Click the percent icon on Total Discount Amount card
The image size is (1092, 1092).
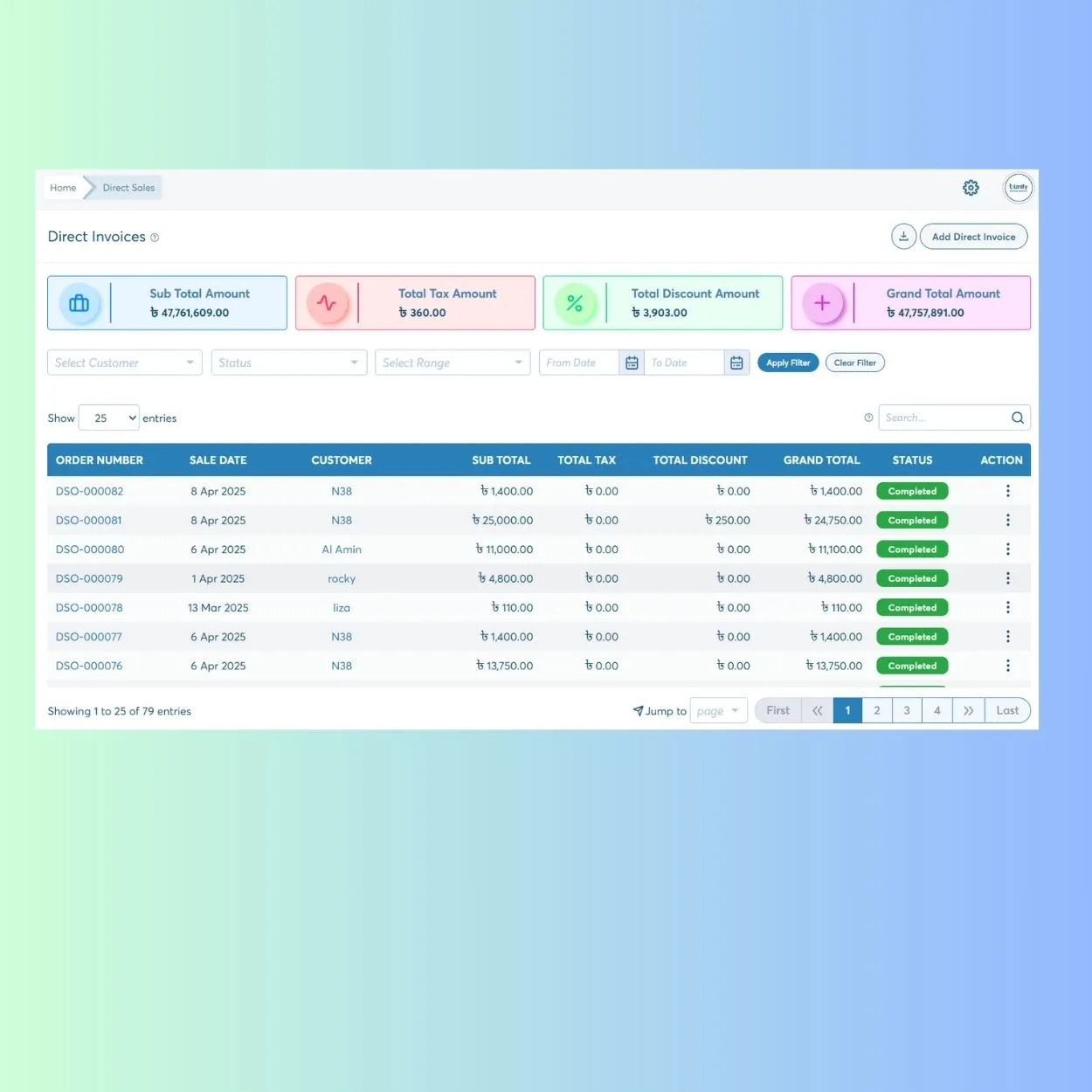[576, 303]
